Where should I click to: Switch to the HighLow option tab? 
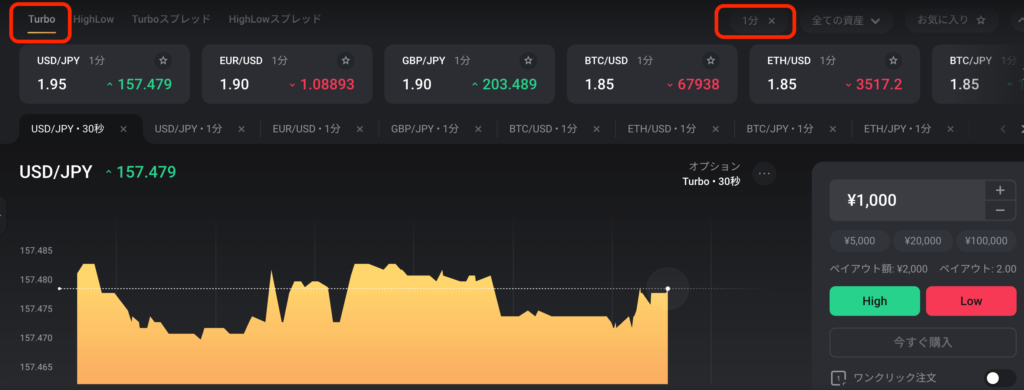93,20
